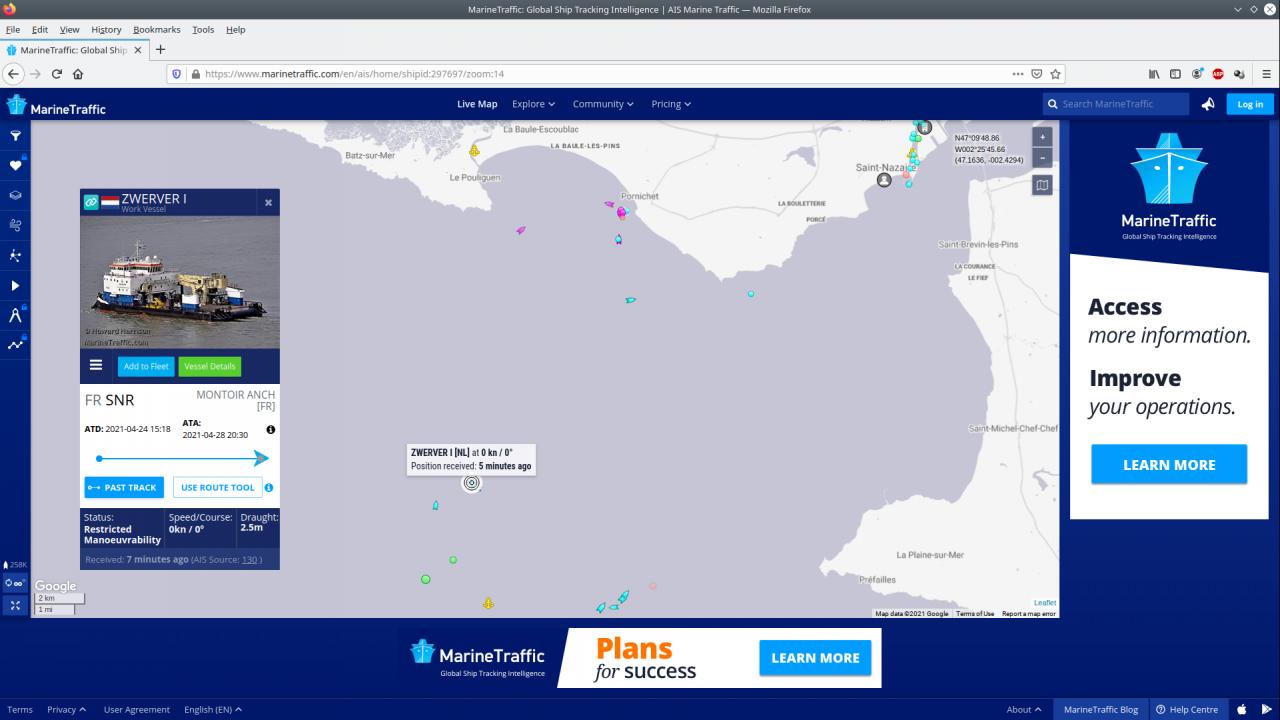Image resolution: width=1280 pixels, height=720 pixels.
Task: Open My Fleets heart icon in sidebar
Action: 15,165
